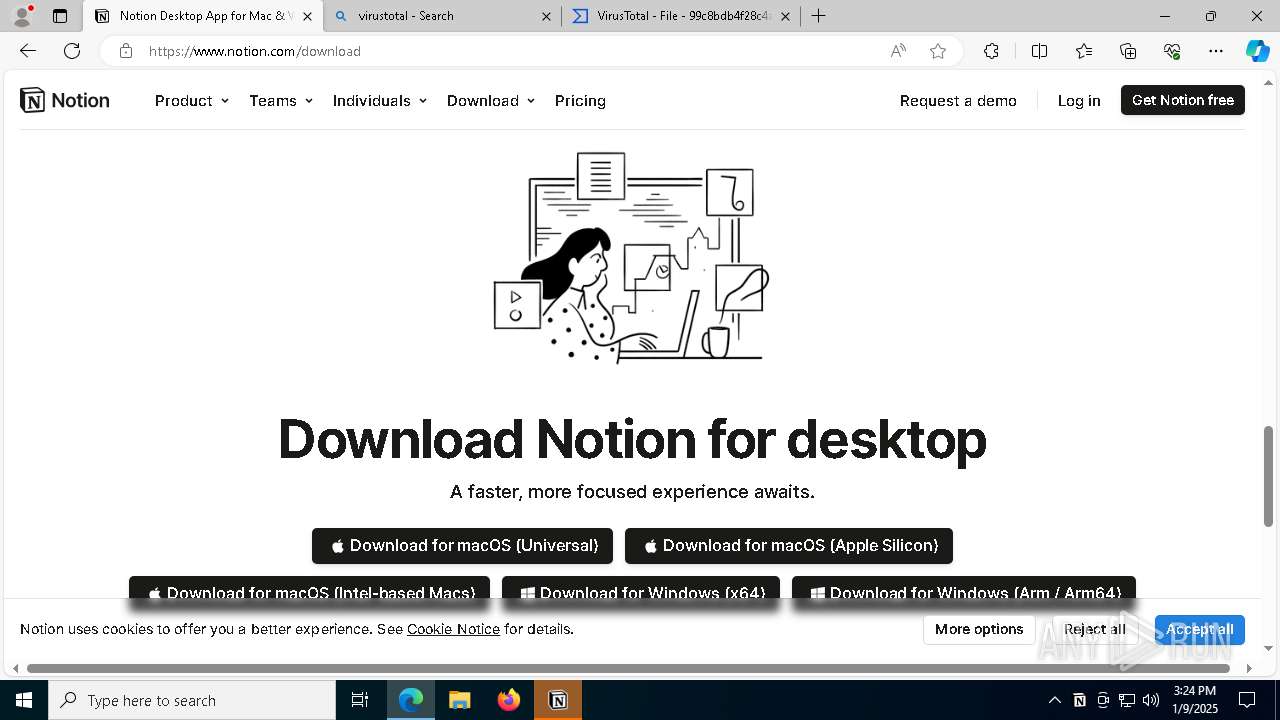
Task: Switch to the virustotal Search tab
Action: 443,16
